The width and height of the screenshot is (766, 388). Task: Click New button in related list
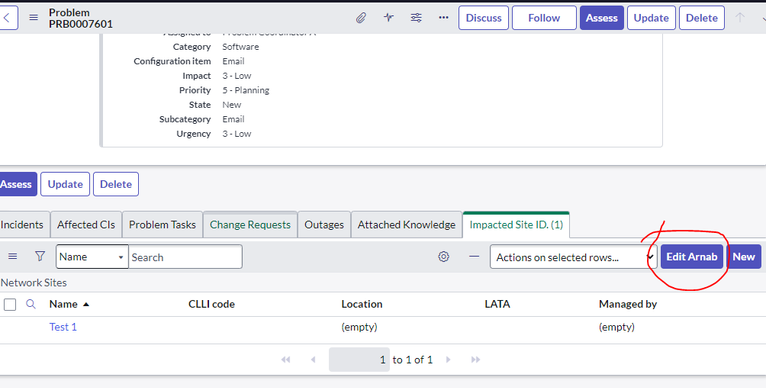pyautogui.click(x=744, y=257)
